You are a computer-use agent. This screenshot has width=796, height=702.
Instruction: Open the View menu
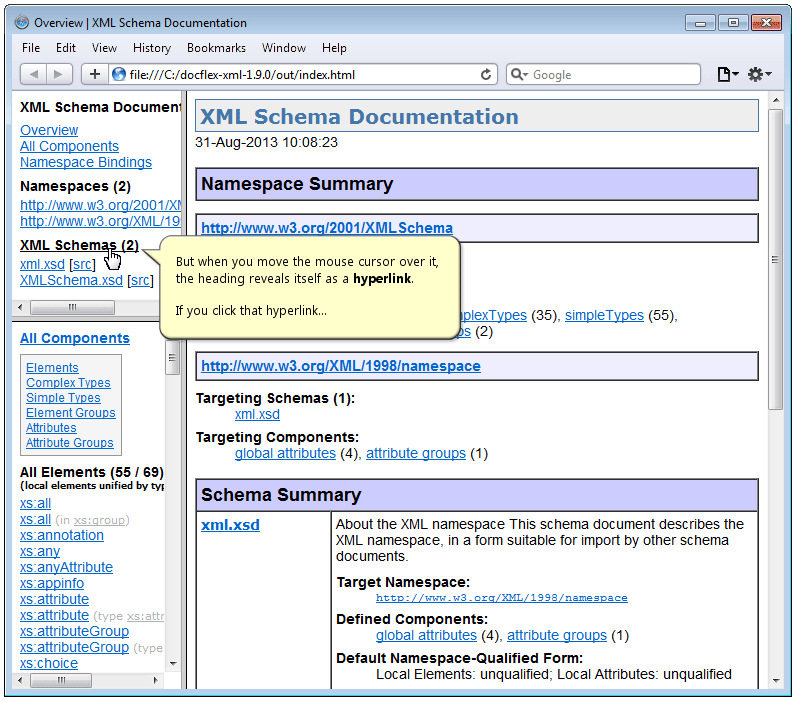pos(104,47)
